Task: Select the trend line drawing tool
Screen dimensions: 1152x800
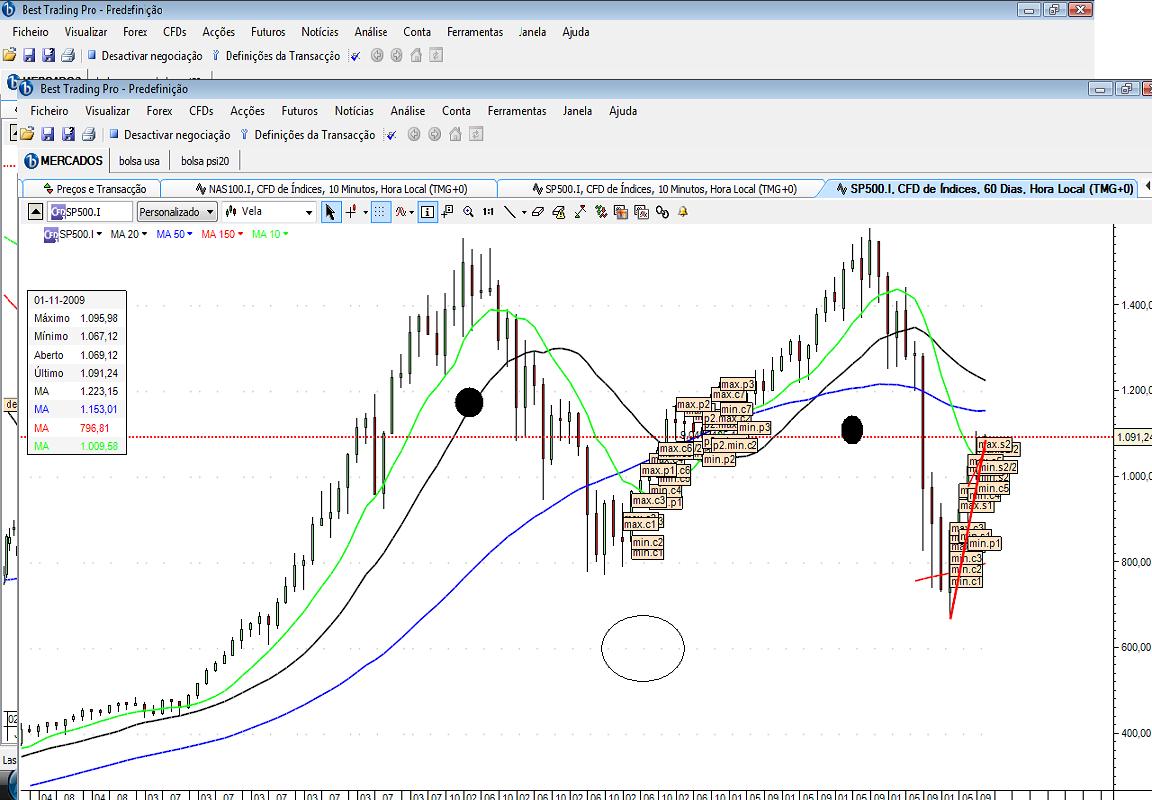Action: click(510, 212)
